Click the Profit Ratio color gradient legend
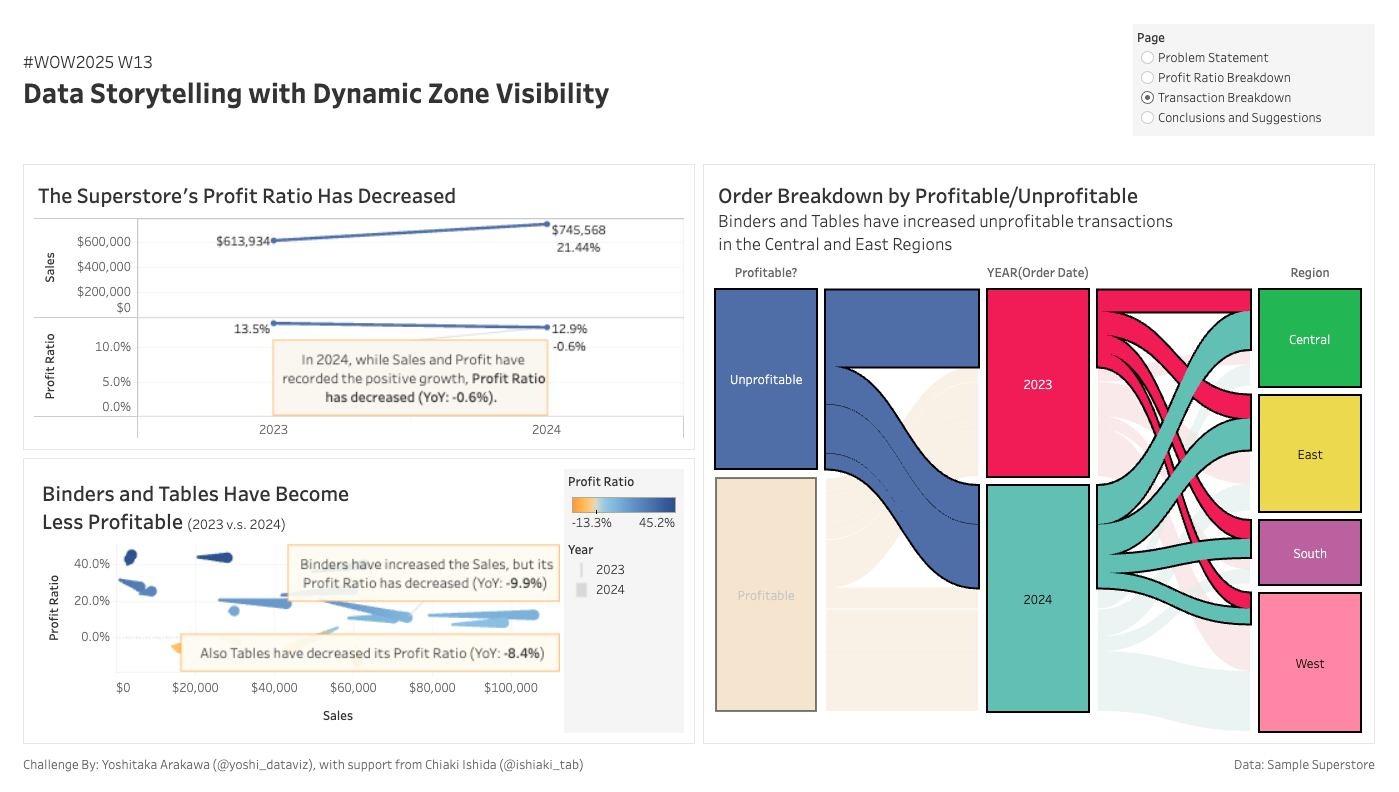Screen dimensions: 1399x792 (x=623, y=505)
